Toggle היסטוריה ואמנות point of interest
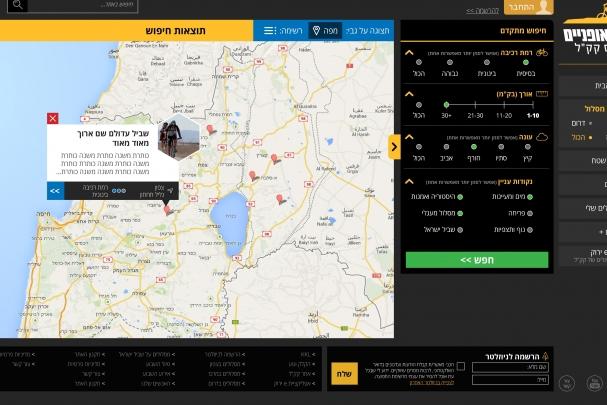The image size is (607, 405). (x=460, y=197)
